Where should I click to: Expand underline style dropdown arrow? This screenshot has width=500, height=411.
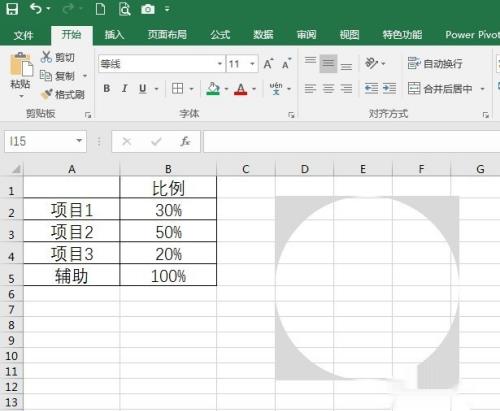(156, 89)
